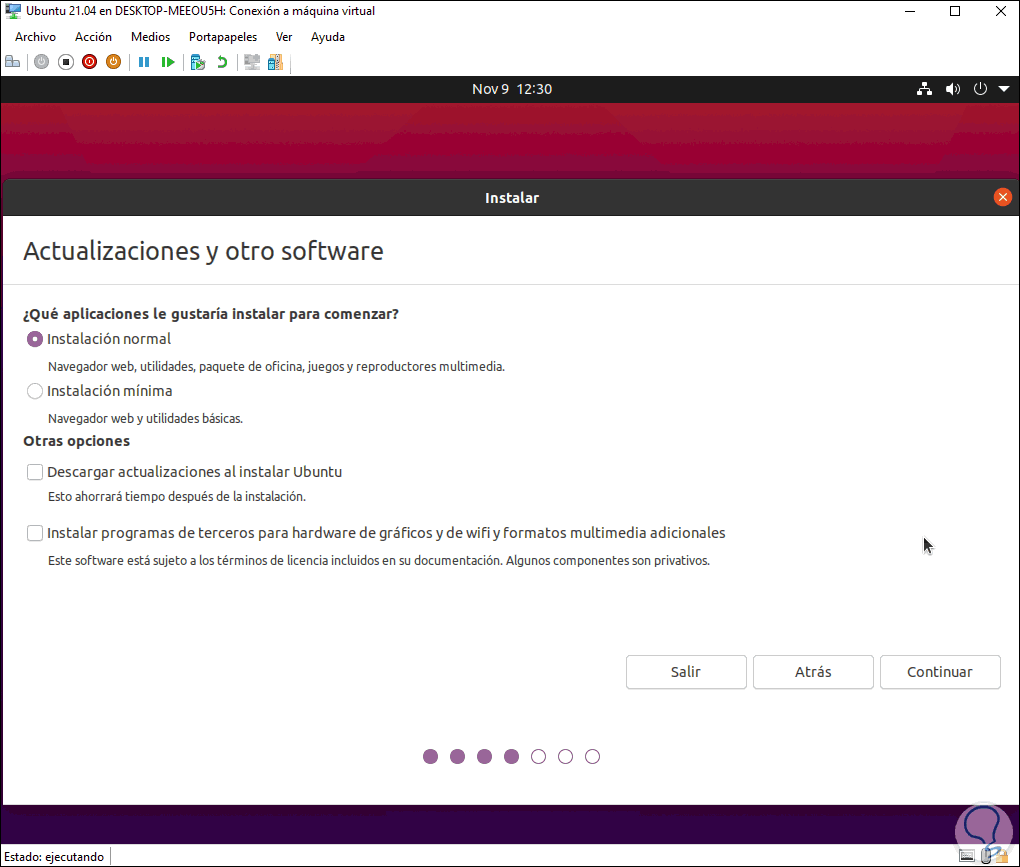Open the Ubuntu network status icon
This screenshot has width=1020, height=867.
tap(924, 89)
